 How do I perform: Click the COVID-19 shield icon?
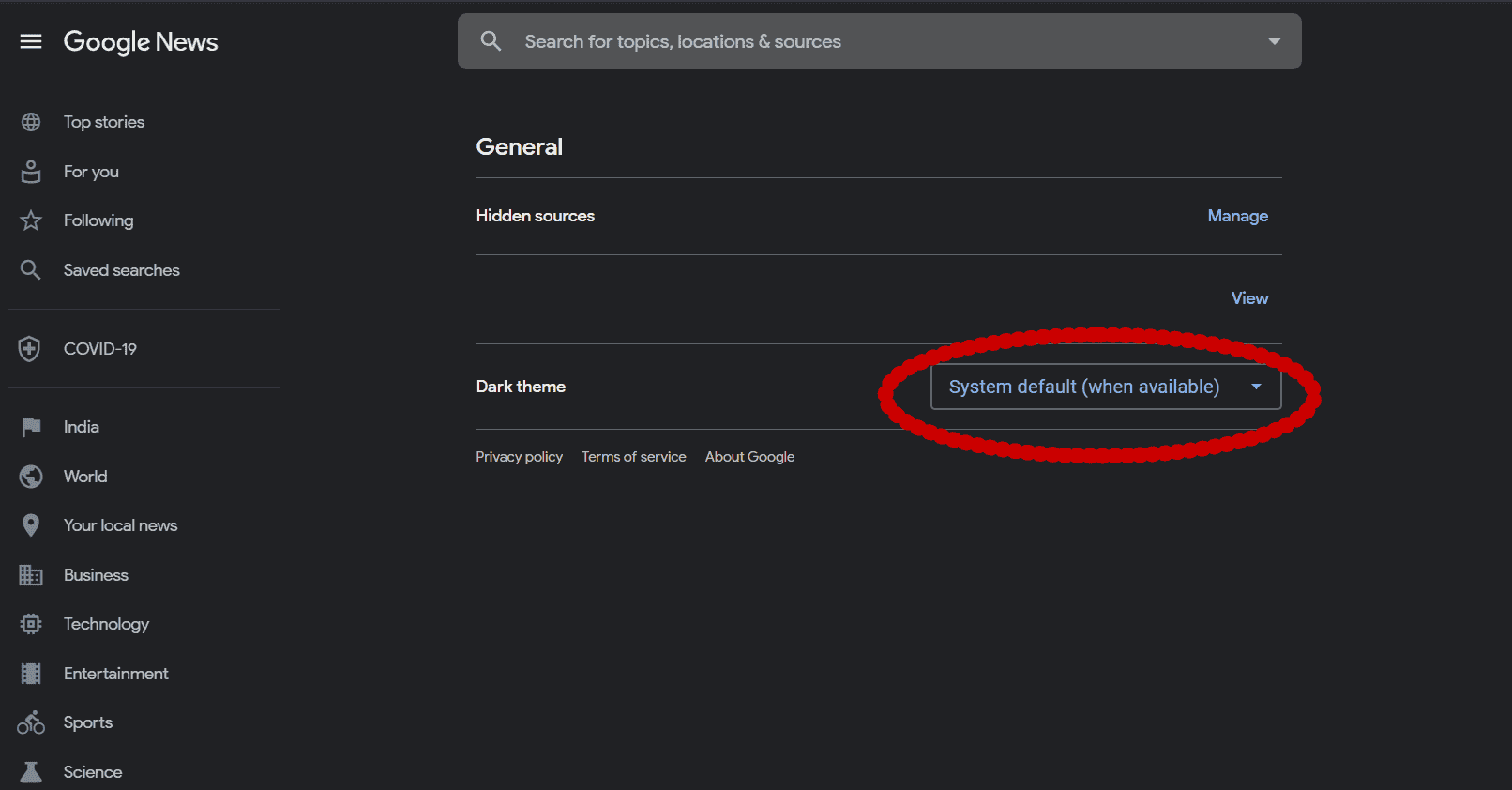pyautogui.click(x=30, y=349)
